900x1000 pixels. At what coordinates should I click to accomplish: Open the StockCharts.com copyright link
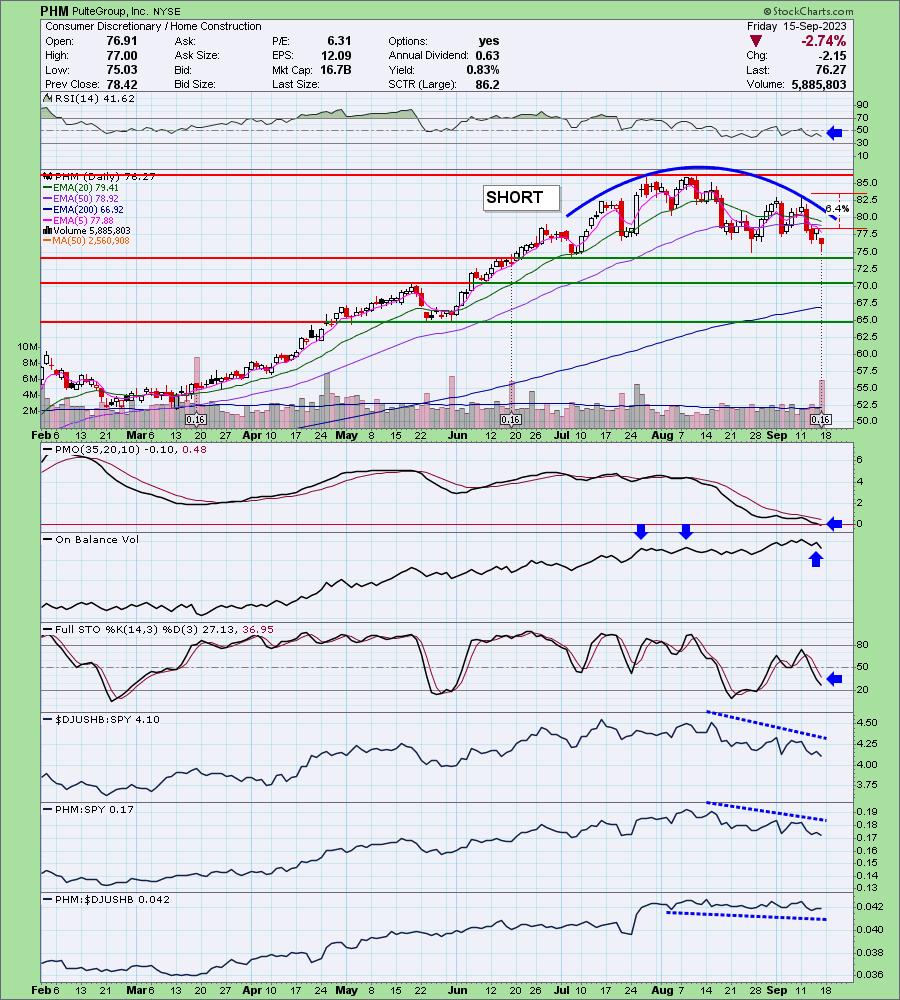click(x=808, y=11)
